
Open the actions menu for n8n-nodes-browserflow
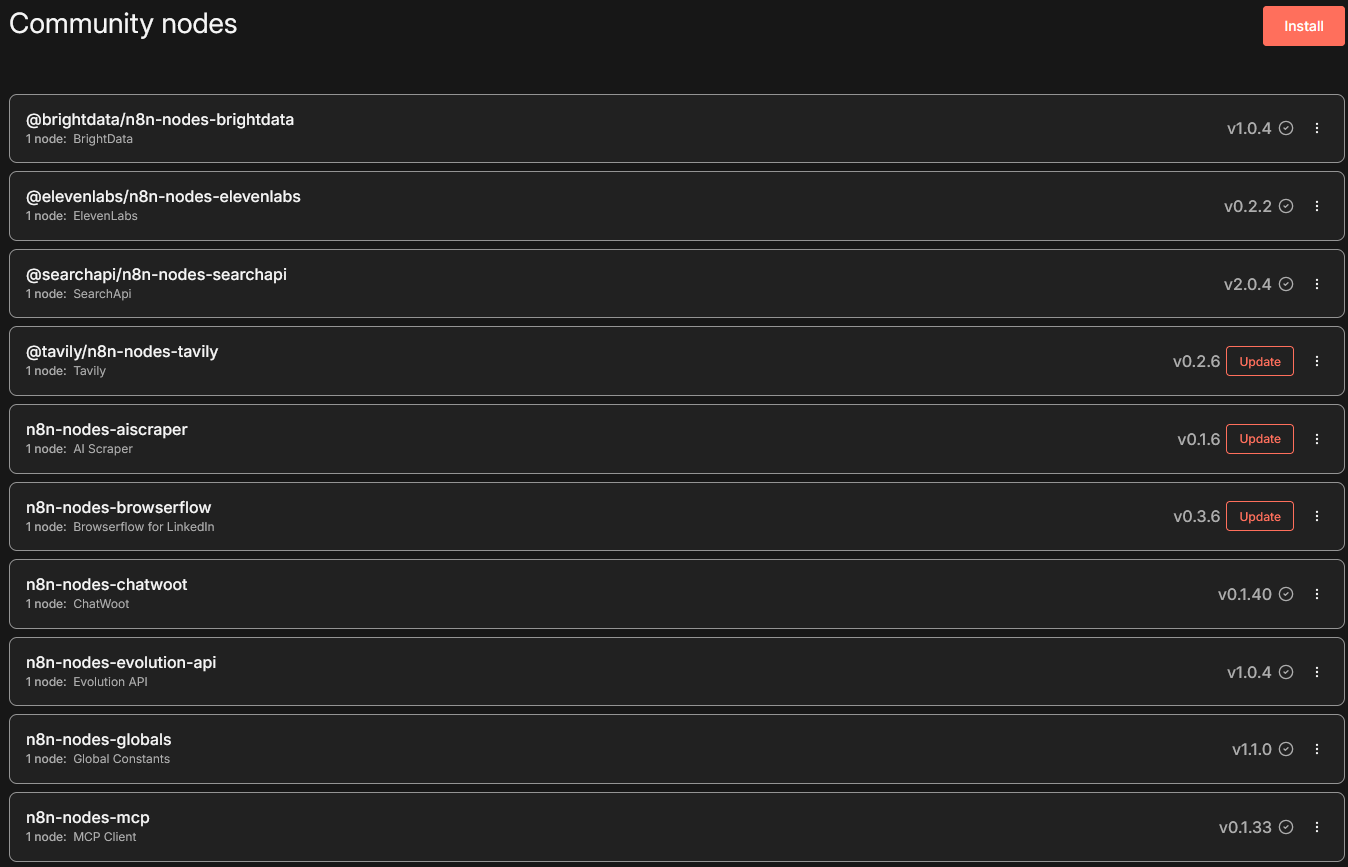click(1317, 516)
